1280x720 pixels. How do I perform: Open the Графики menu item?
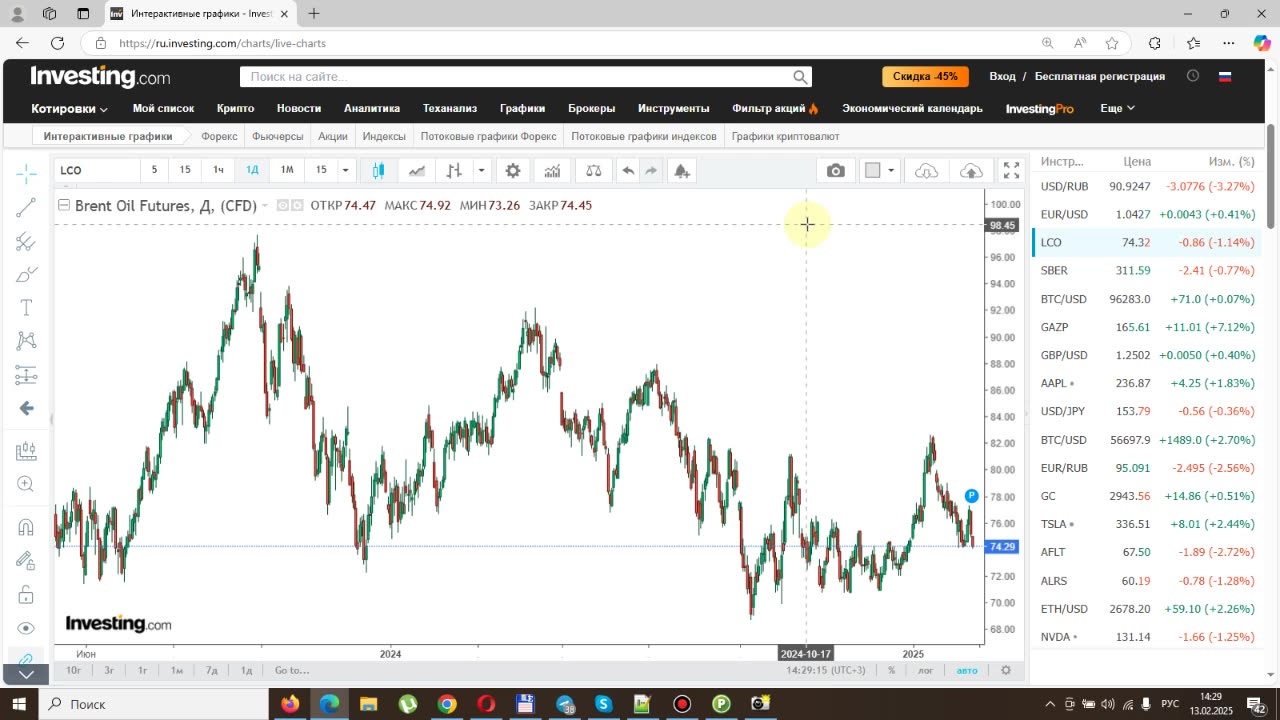click(x=522, y=108)
